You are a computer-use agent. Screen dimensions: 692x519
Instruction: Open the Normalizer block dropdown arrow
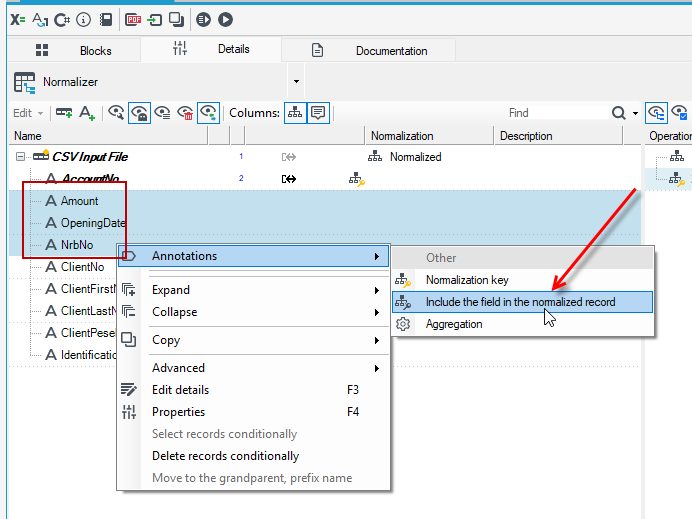(296, 81)
